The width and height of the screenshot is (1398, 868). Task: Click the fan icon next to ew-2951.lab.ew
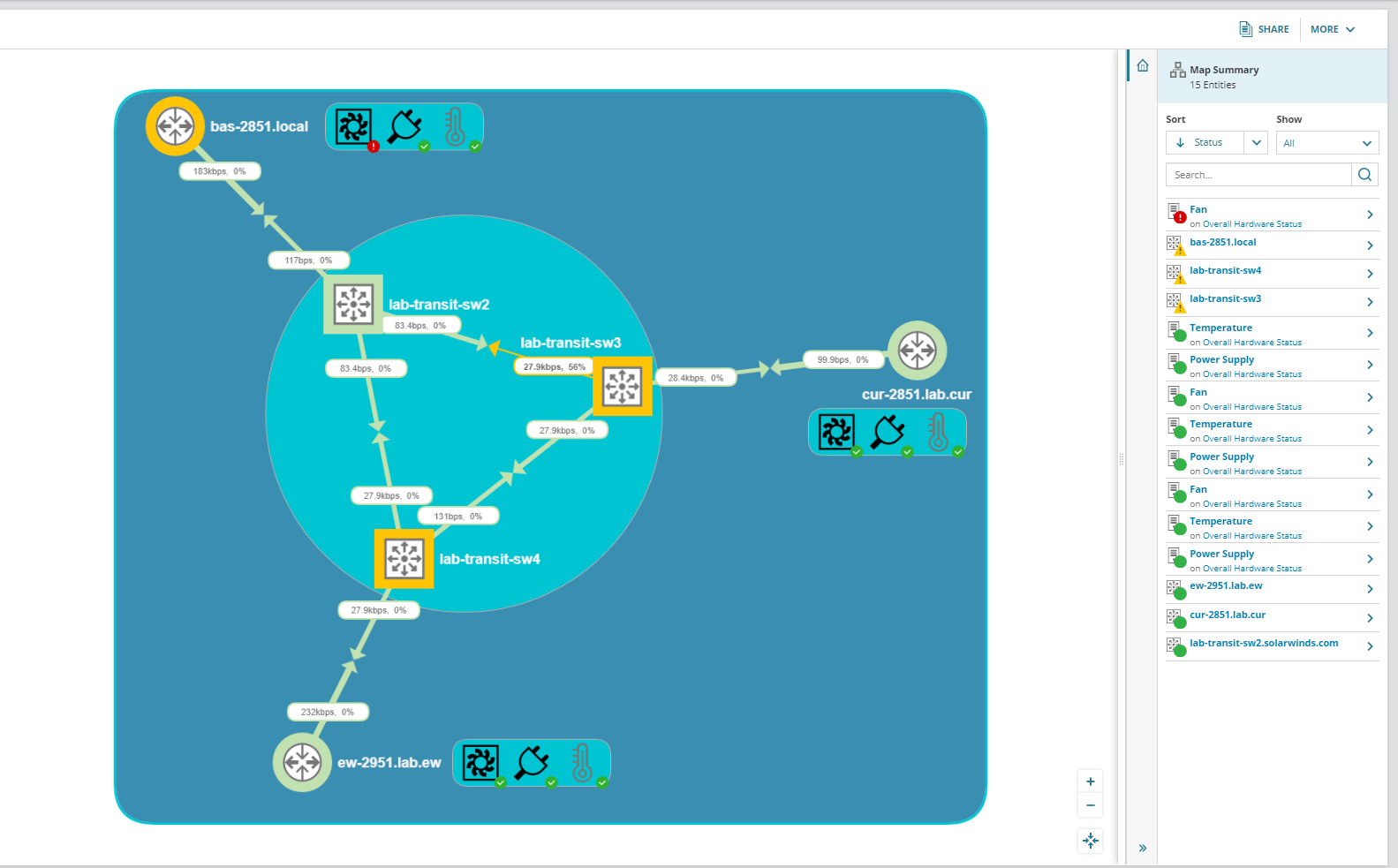tap(480, 763)
